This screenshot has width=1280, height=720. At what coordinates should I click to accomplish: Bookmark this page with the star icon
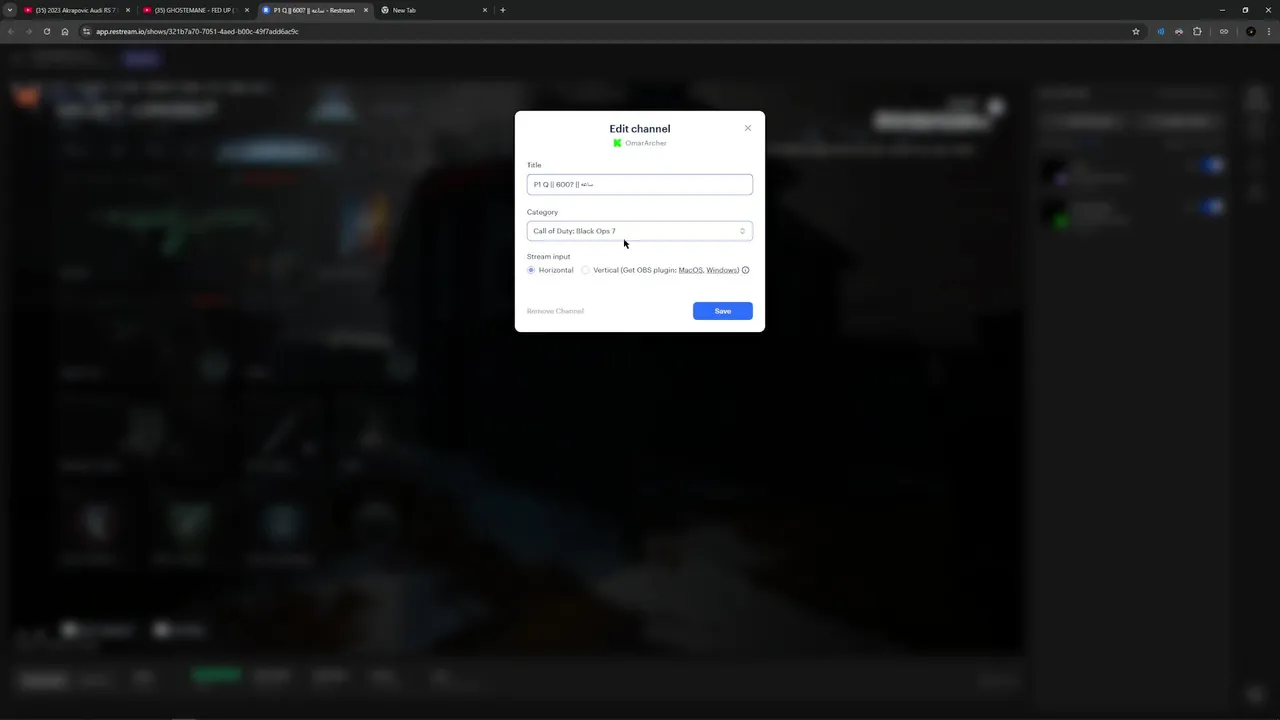[1135, 31]
